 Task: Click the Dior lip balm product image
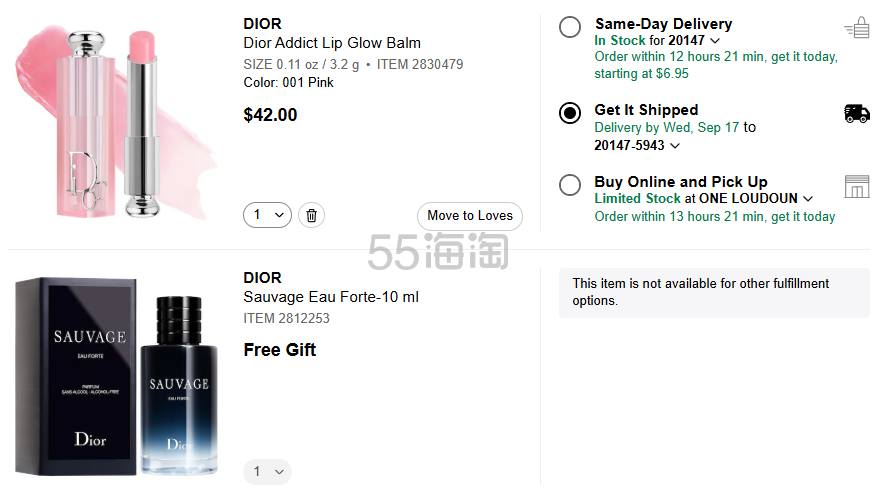point(116,123)
